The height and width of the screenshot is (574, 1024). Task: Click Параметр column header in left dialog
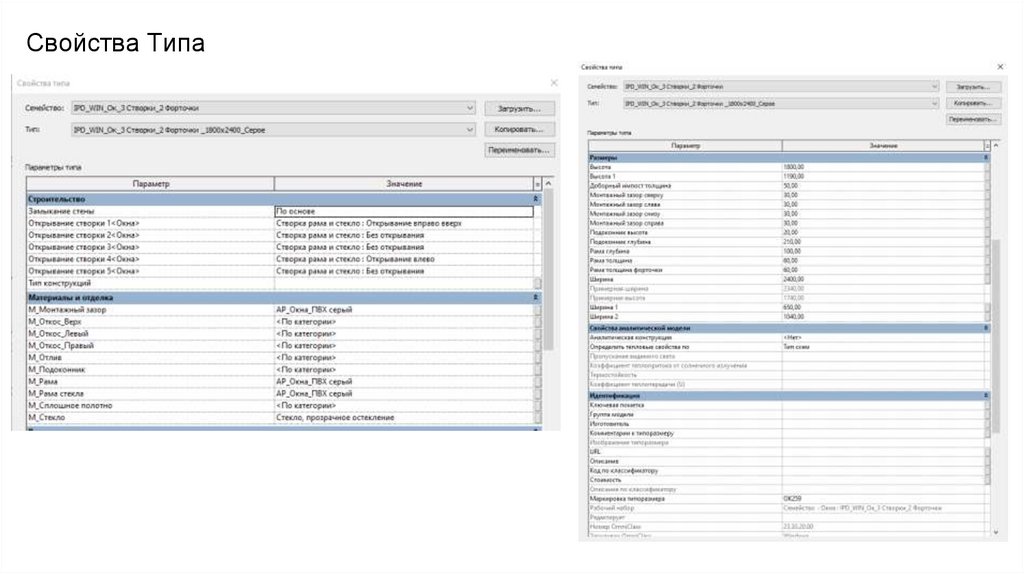(x=150, y=184)
